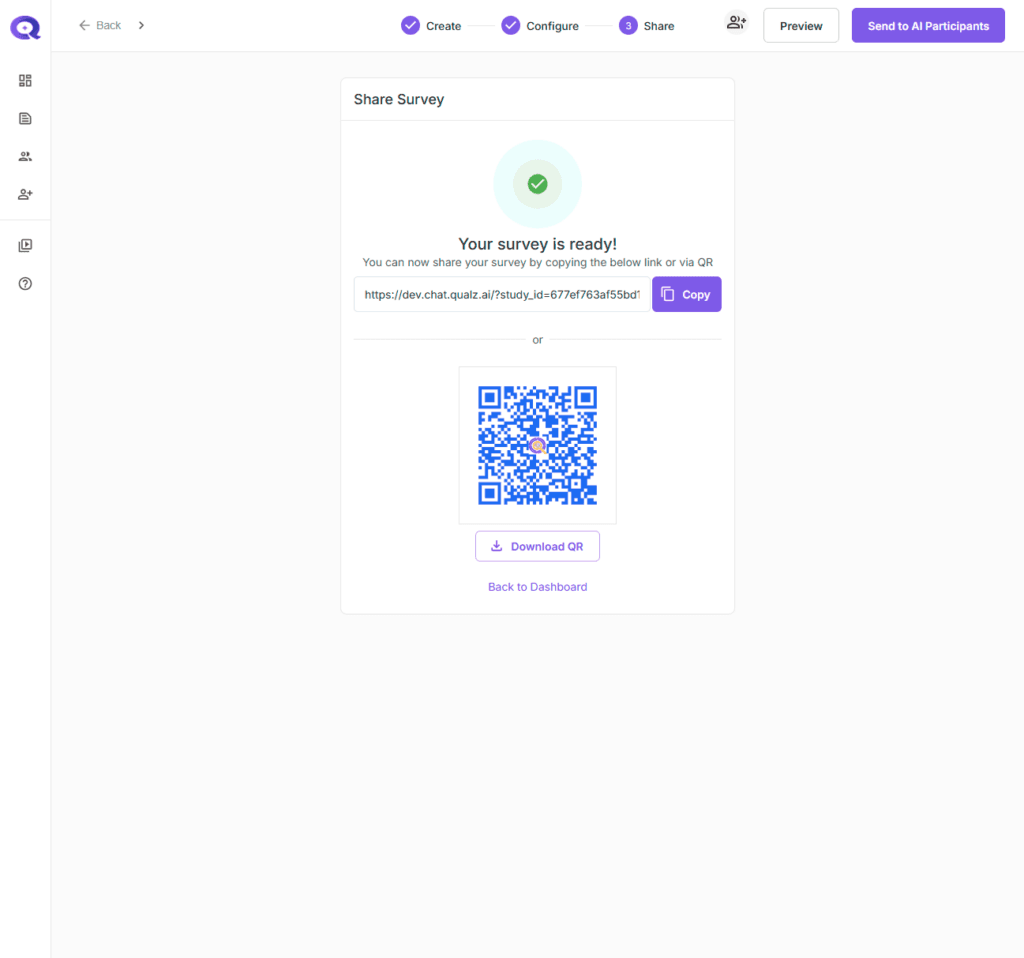Click inside the survey link URL field

pos(501,295)
